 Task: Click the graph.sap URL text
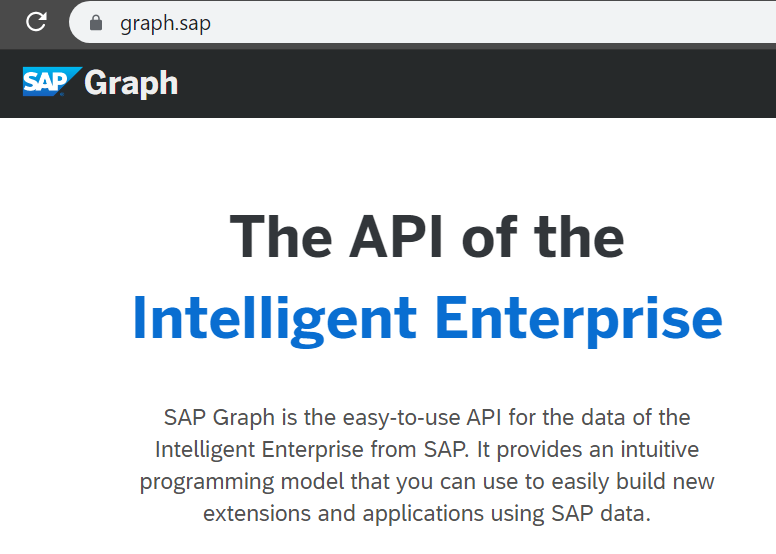[x=165, y=23]
